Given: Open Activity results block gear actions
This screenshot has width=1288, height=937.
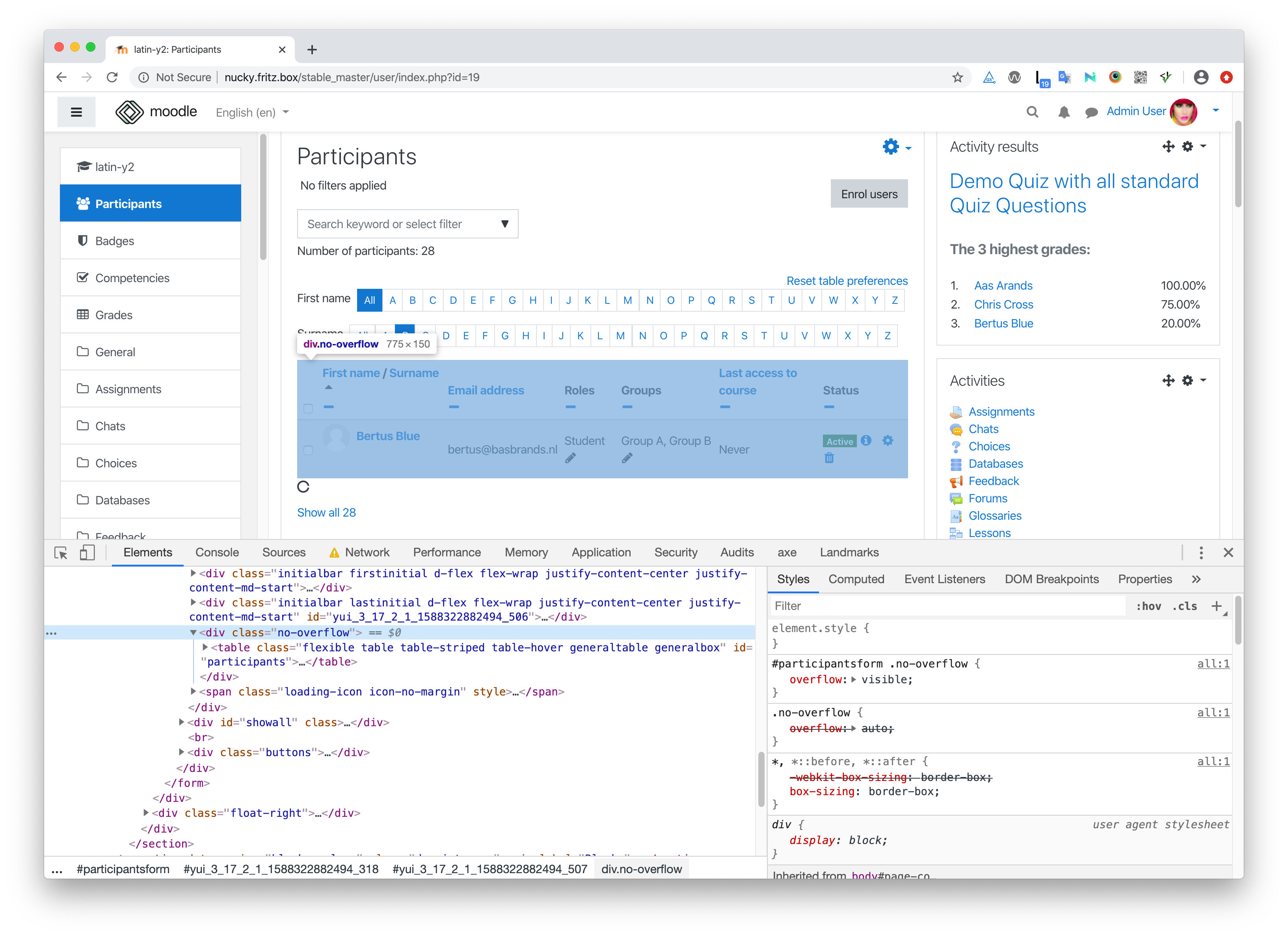Looking at the screenshot, I should [1194, 147].
